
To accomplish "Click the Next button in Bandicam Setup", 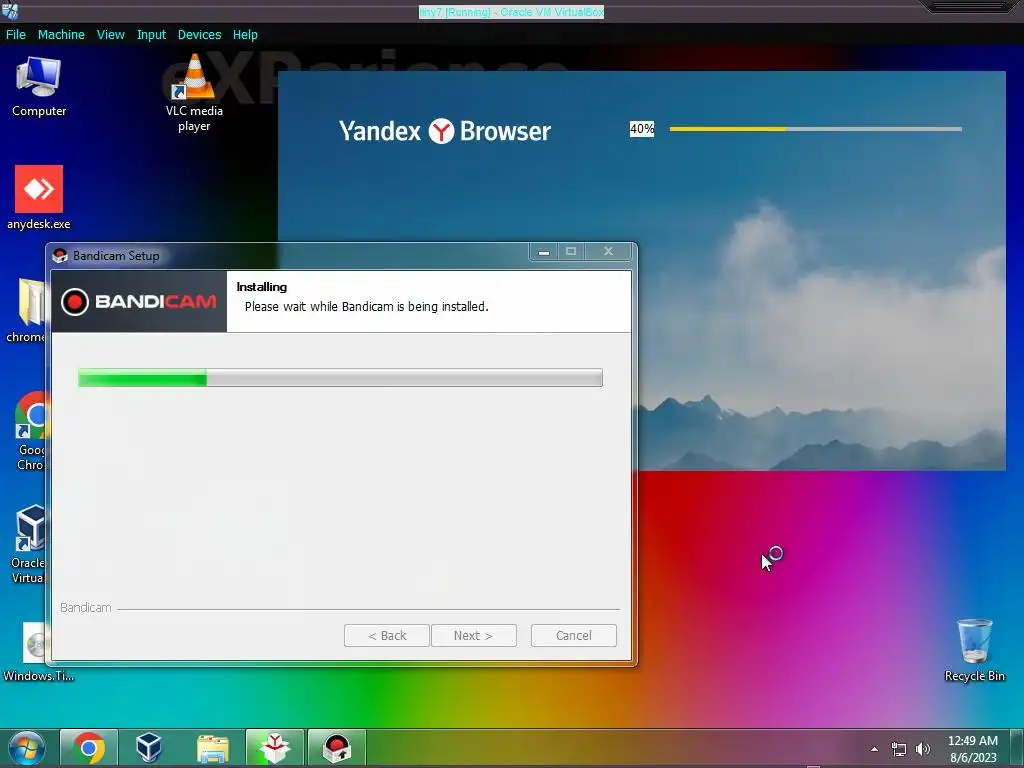I will [x=473, y=635].
